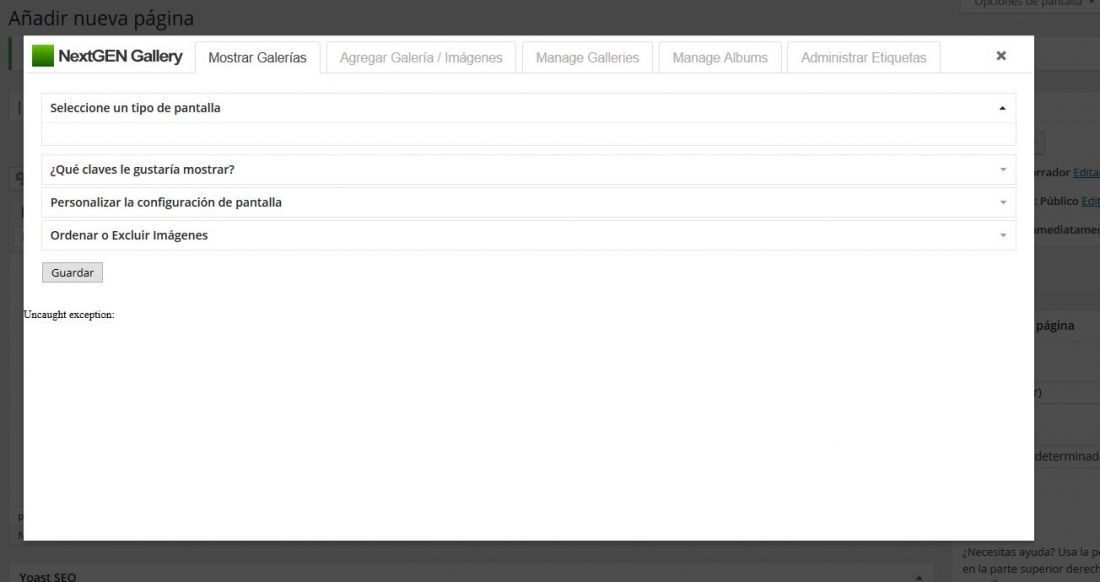Switch to the Mostrar Galerías tab
1100x582 pixels.
point(257,57)
